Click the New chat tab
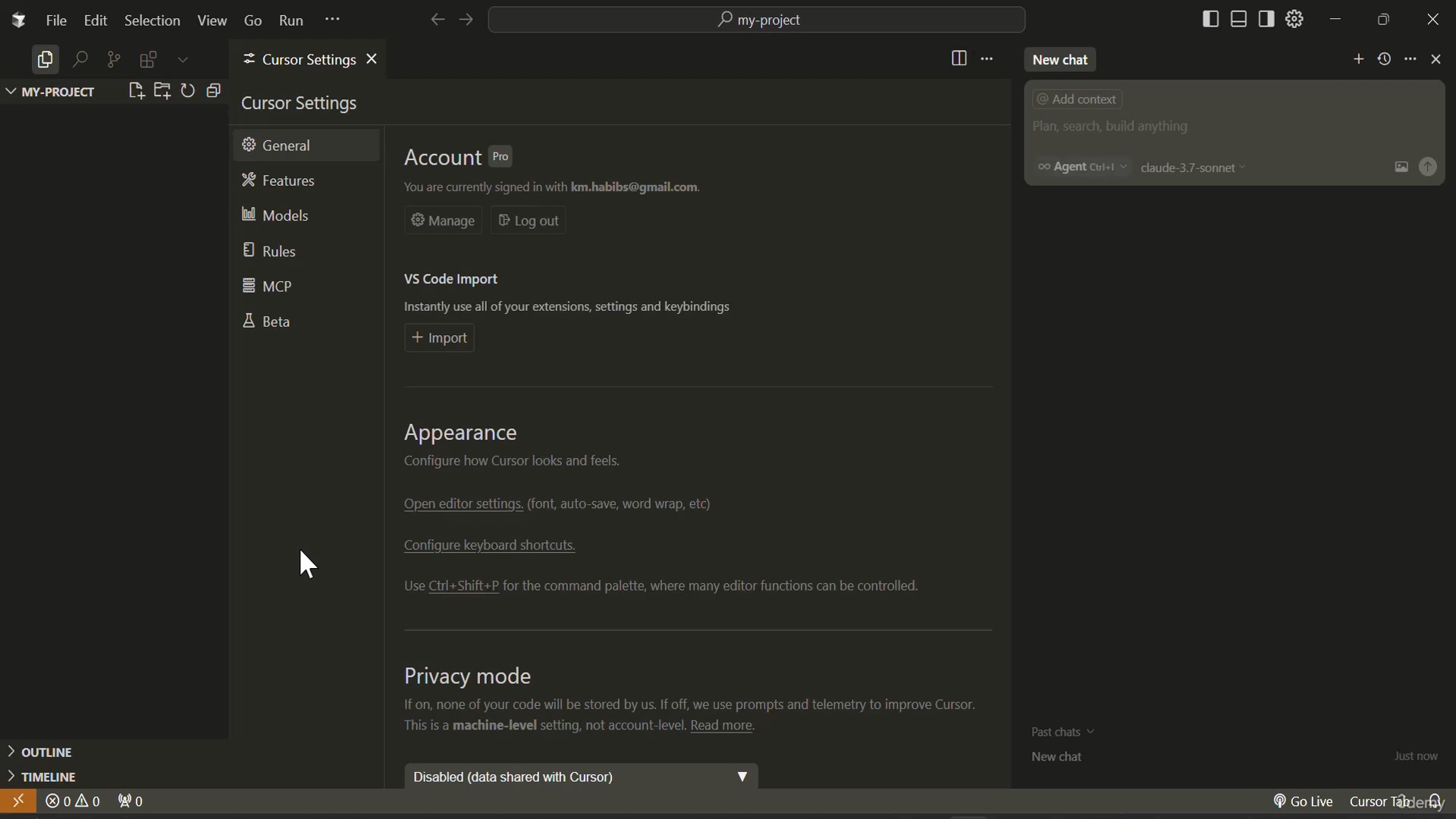Image resolution: width=1456 pixels, height=819 pixels. tap(1060, 60)
